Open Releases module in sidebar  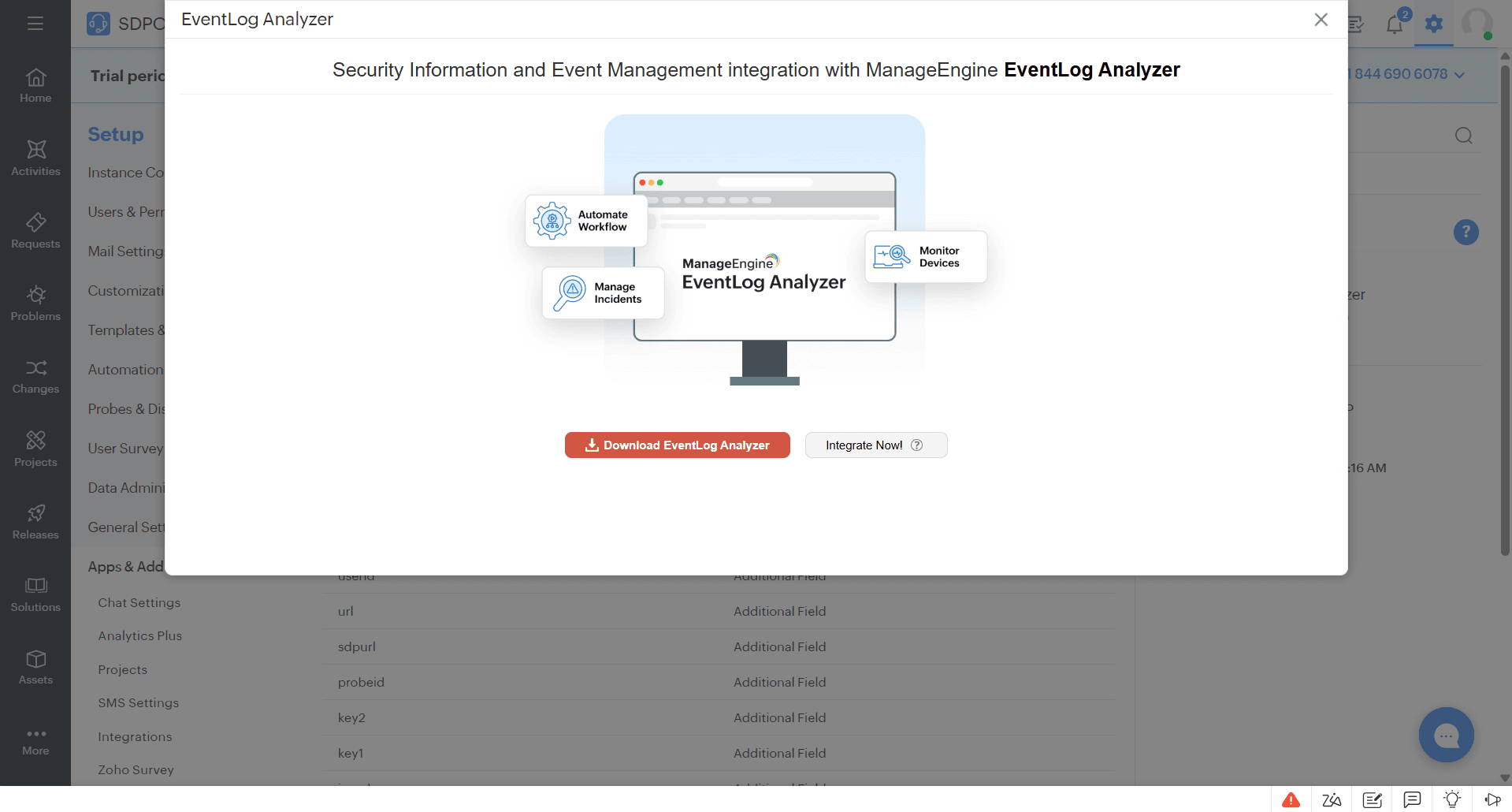pyautogui.click(x=35, y=522)
